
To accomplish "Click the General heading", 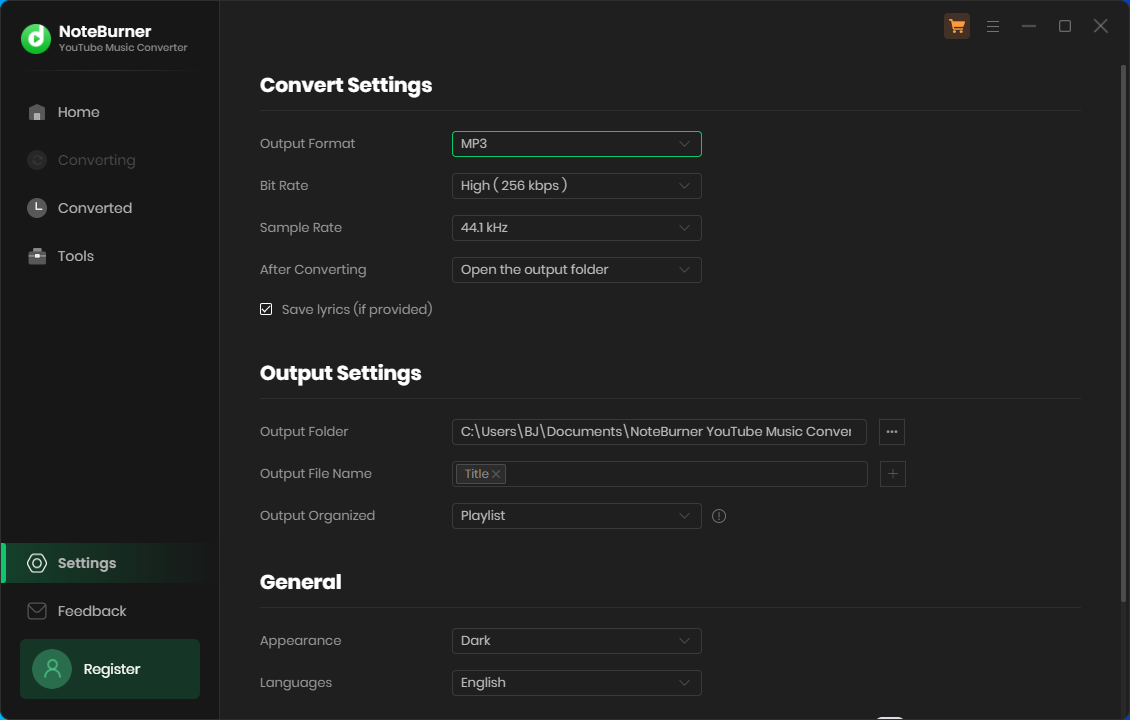I will pyautogui.click(x=301, y=582).
